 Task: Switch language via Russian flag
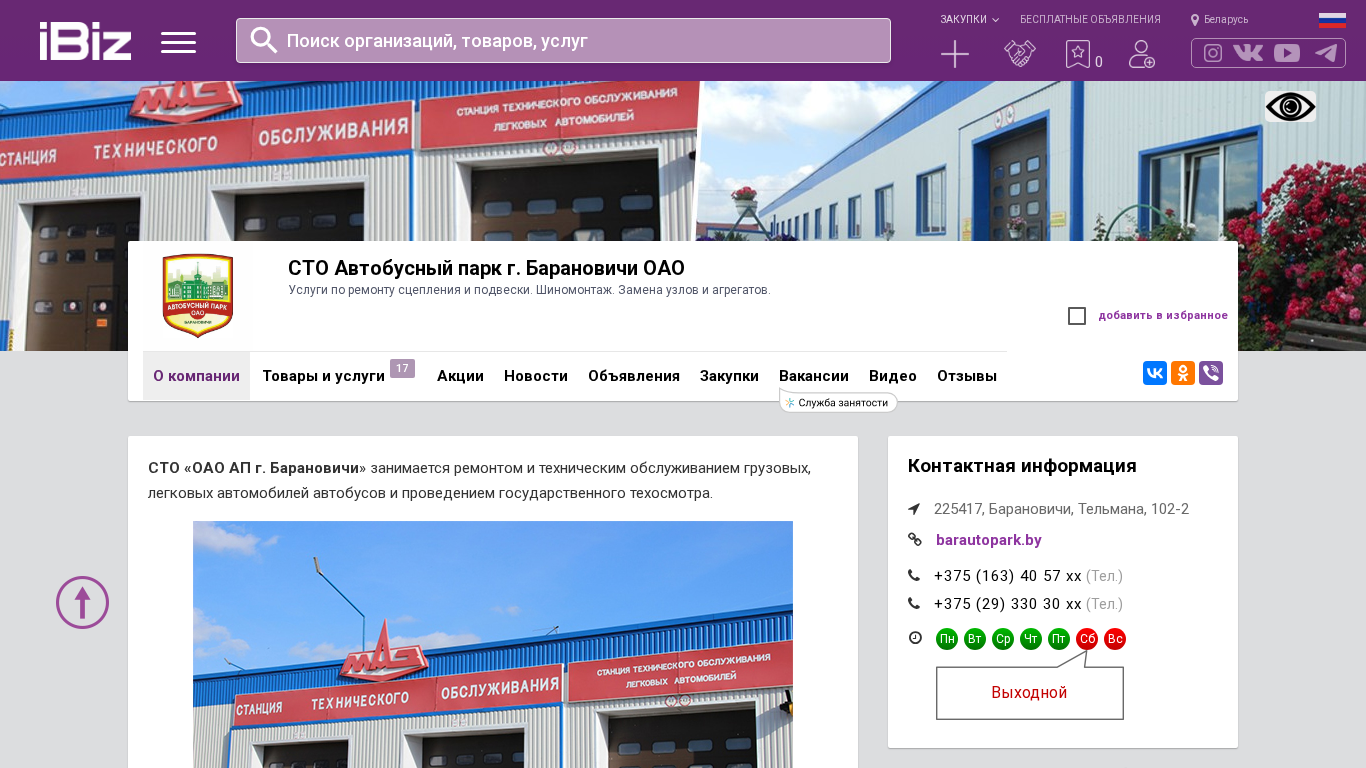pos(1332,20)
